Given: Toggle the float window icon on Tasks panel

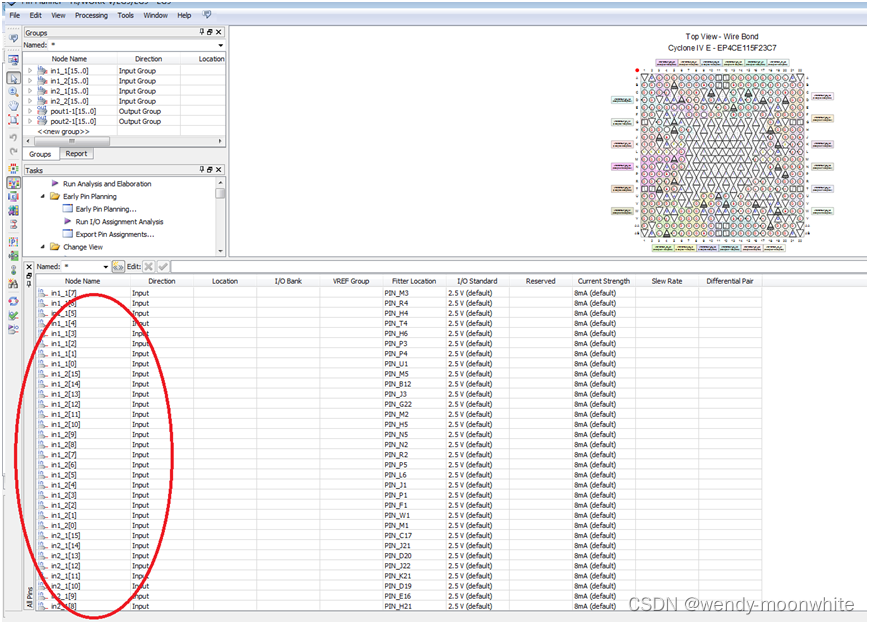Looking at the screenshot, I should pos(209,169).
